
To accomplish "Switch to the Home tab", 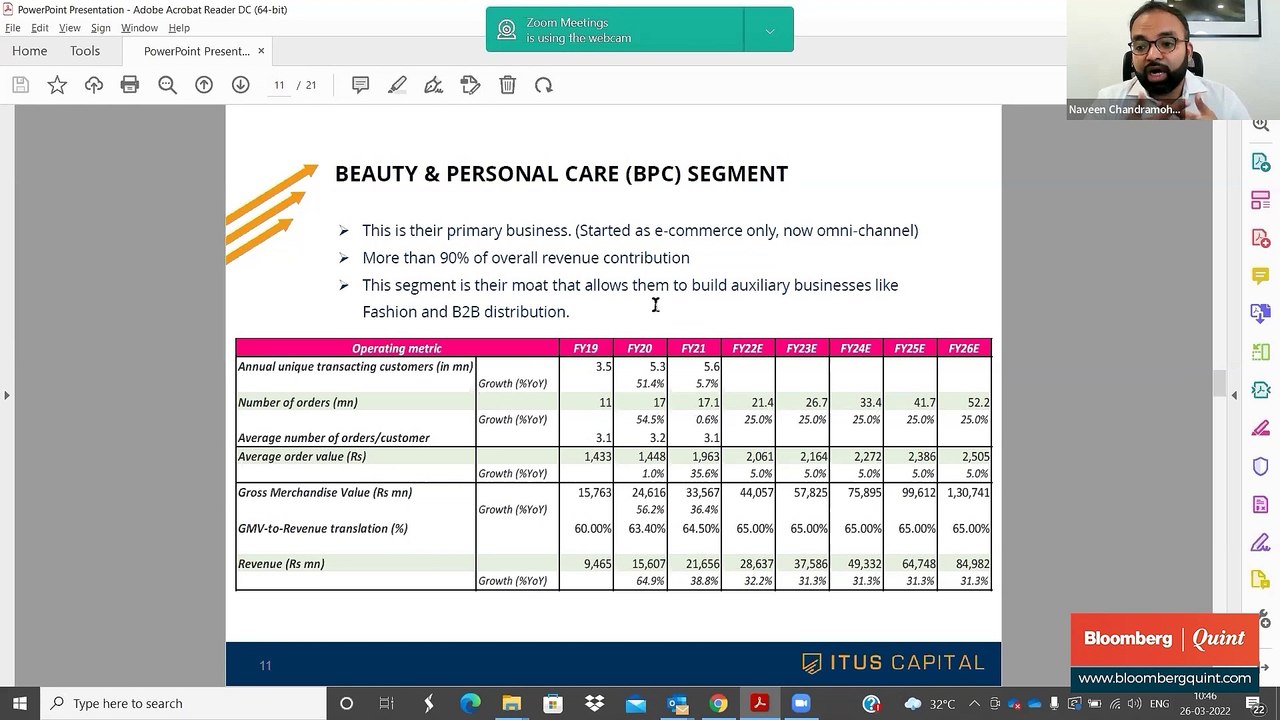I will click(x=29, y=51).
